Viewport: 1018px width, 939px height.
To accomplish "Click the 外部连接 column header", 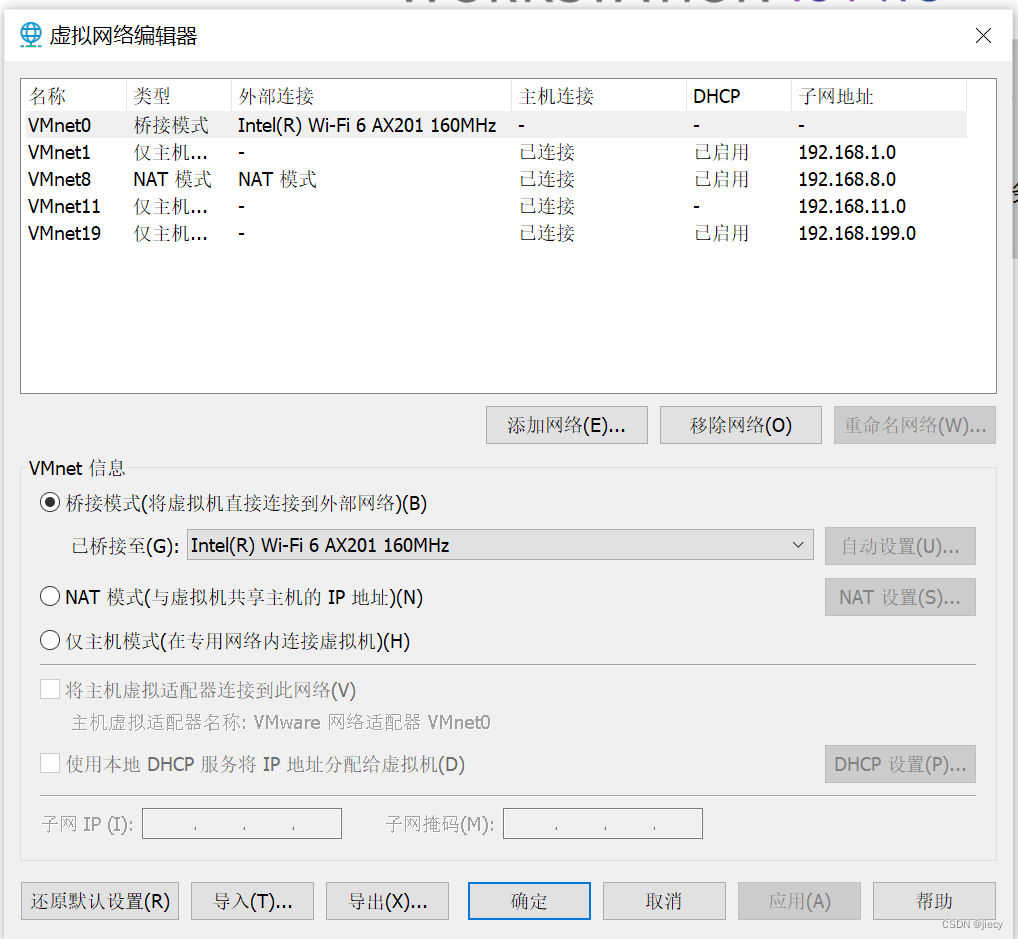I will pos(371,96).
